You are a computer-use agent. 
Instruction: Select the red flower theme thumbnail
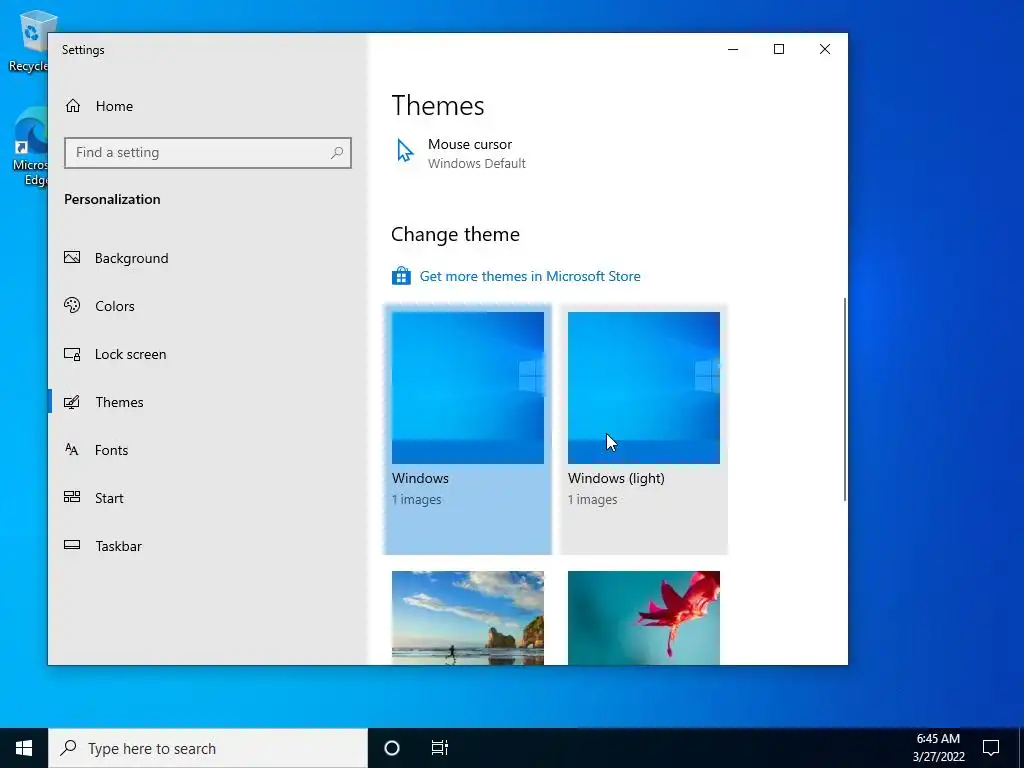click(x=644, y=618)
